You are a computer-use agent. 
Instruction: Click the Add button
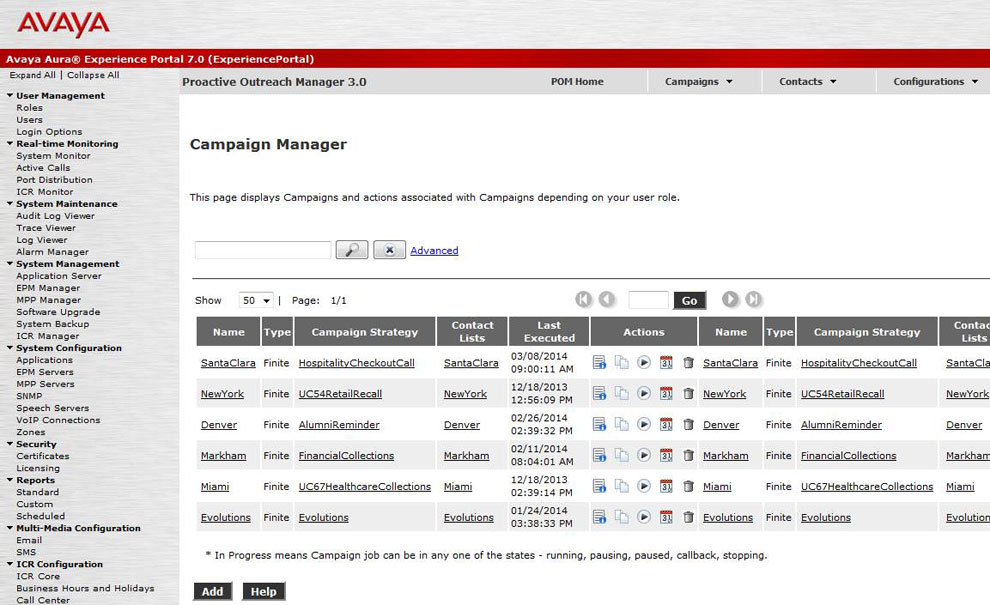click(x=213, y=591)
